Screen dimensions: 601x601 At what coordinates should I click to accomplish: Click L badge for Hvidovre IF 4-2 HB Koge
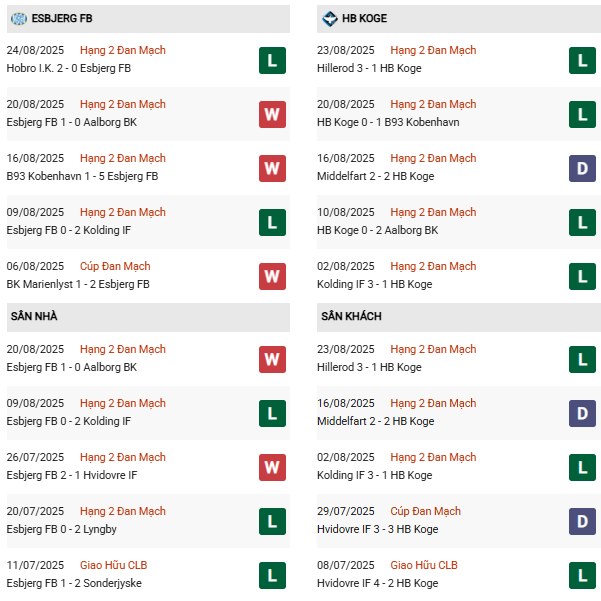tap(582, 575)
